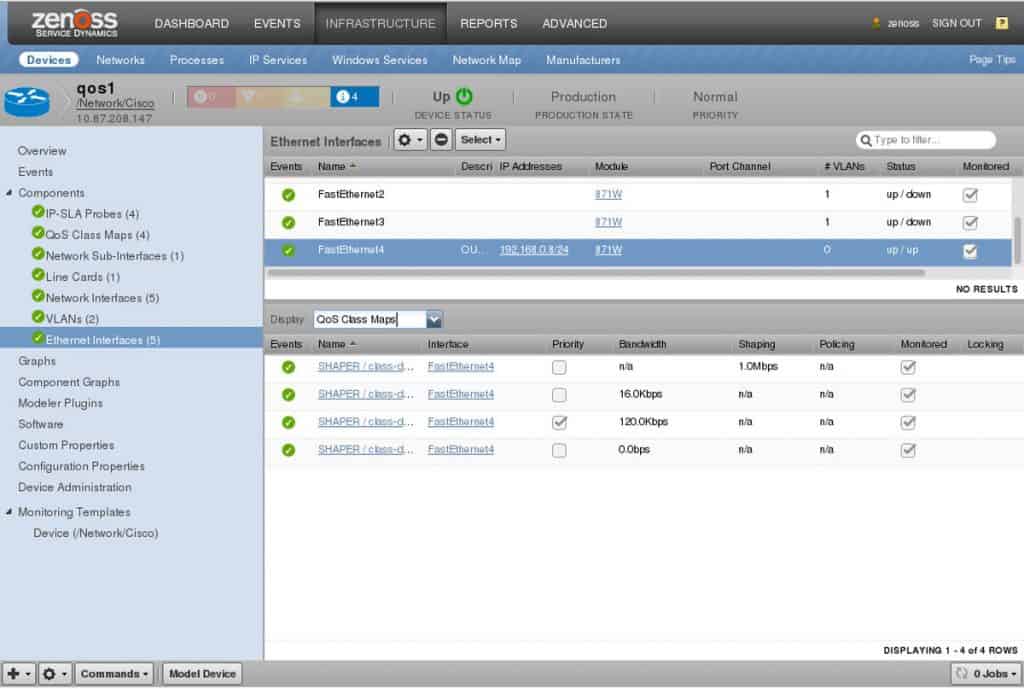Uncheck Monitored for FastEthernet4
This screenshot has width=1024, height=689.
point(969,251)
